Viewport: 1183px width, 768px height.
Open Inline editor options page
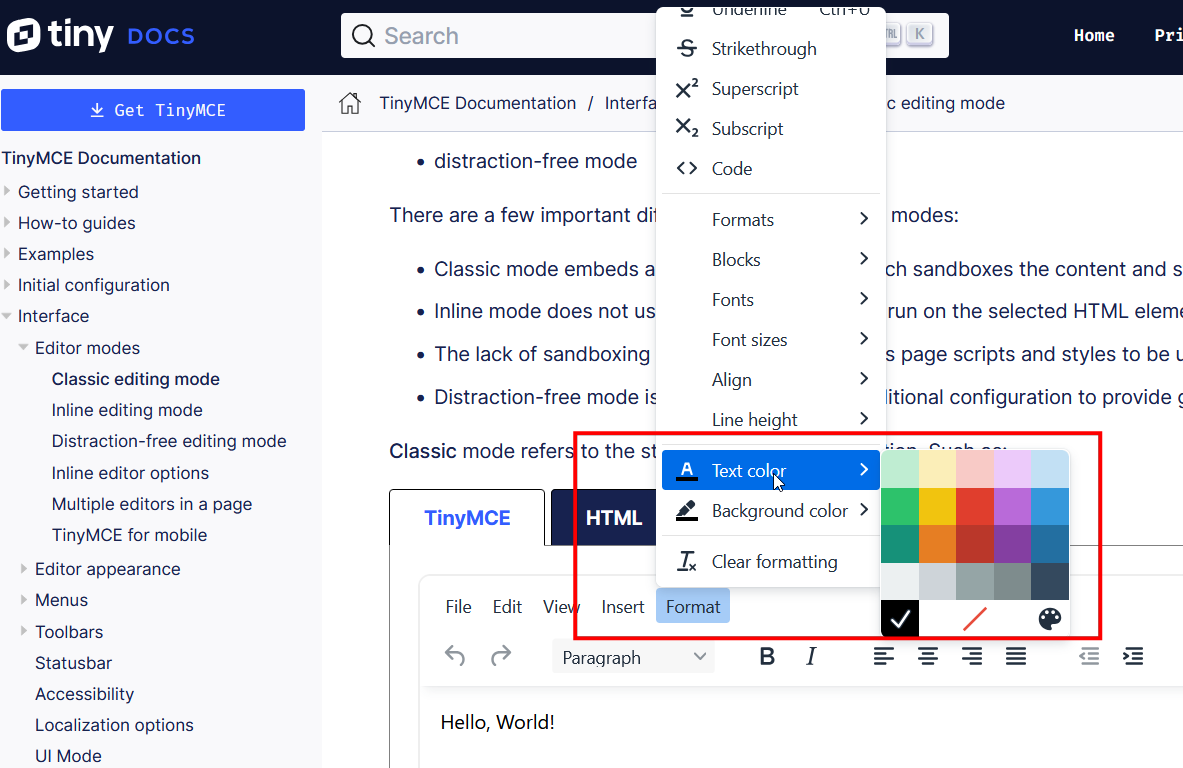tap(130, 473)
